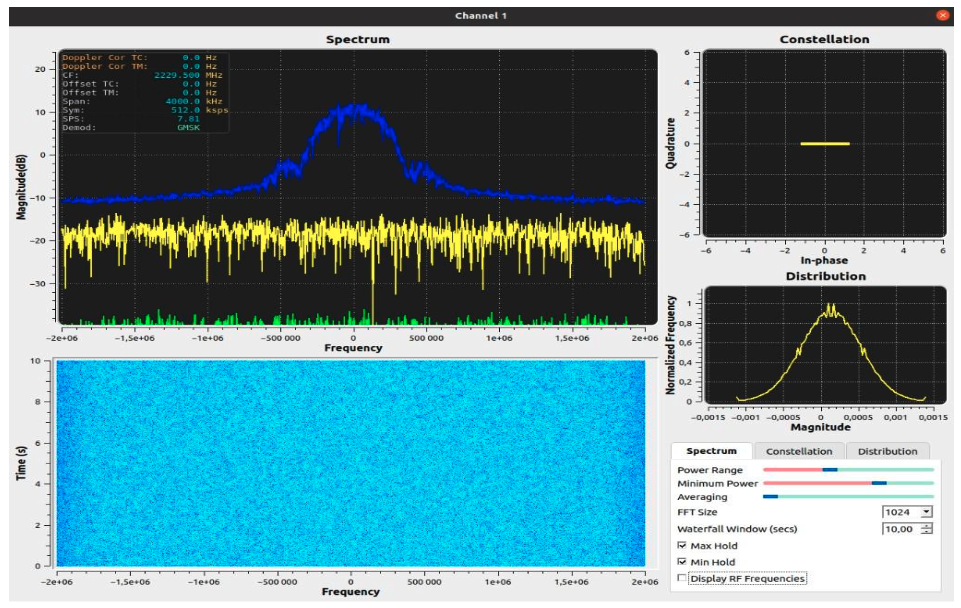Click the Waterfall Window seconds field
Viewport: 961px width, 608px height.
902,529
